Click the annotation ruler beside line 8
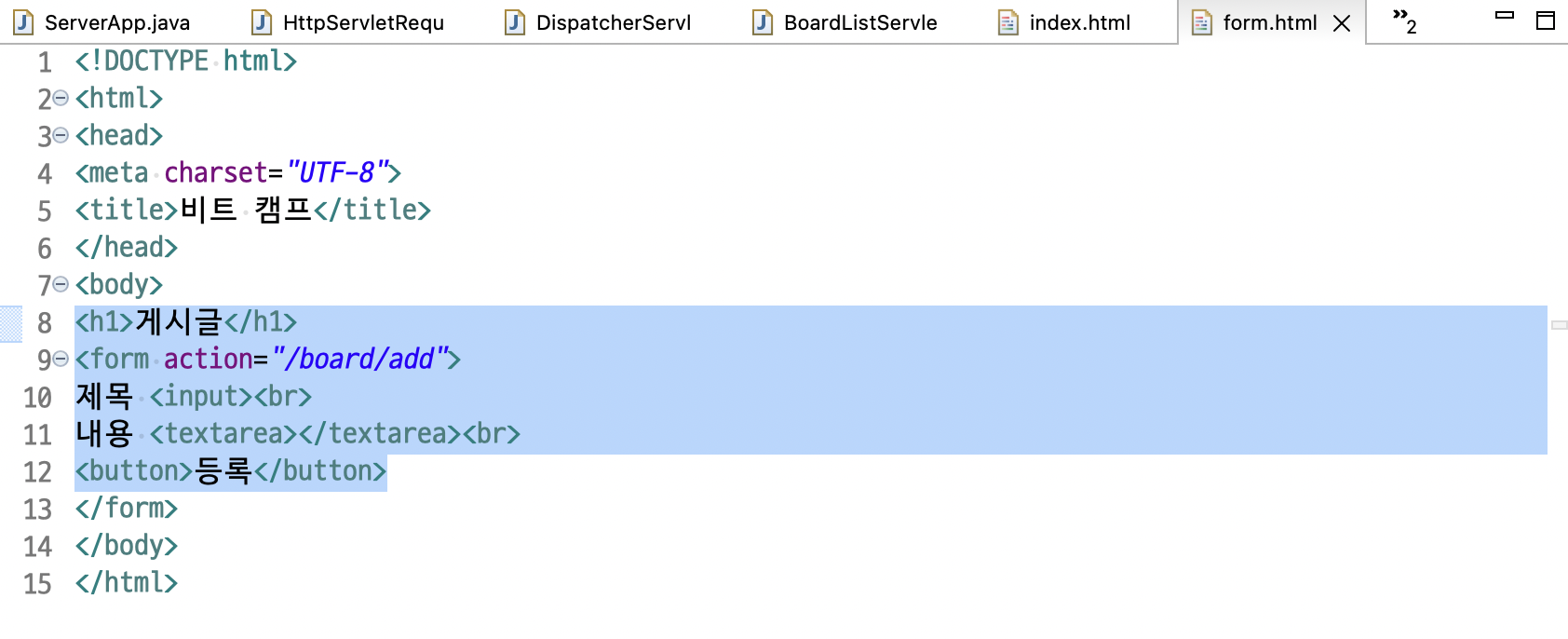The width and height of the screenshot is (1568, 639). pyautogui.click(x=10, y=323)
